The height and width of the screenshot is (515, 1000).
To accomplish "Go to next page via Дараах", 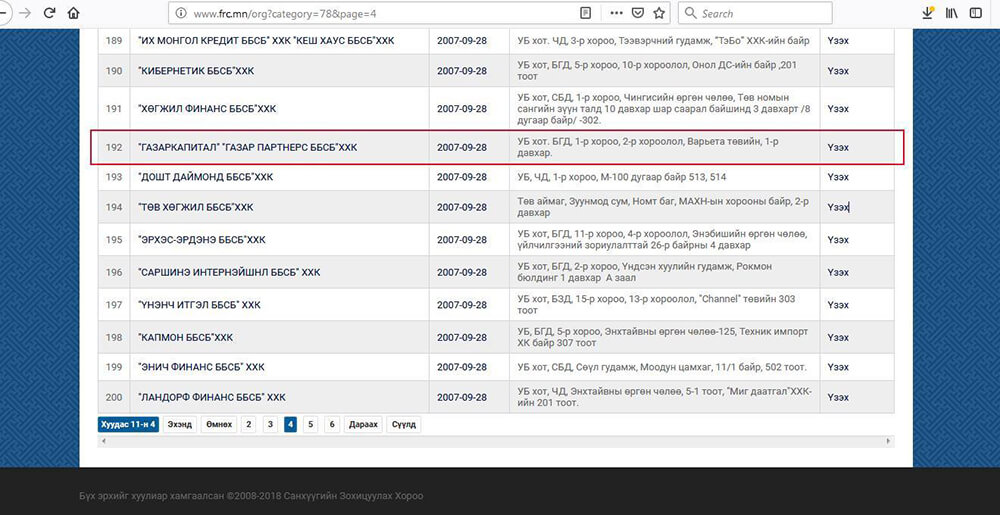I will 363,424.
